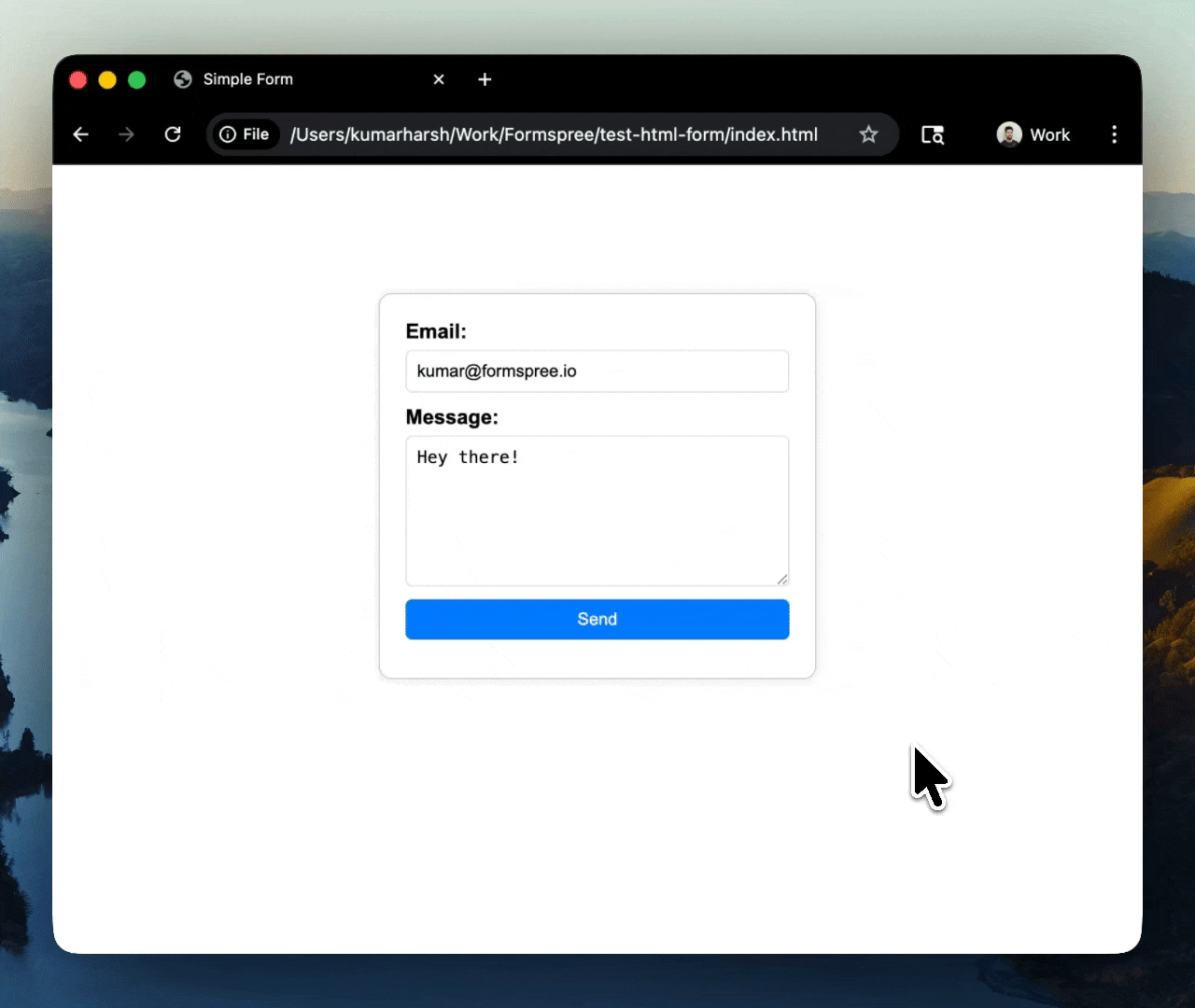Open the tab search icon
The width and height of the screenshot is (1195, 1008).
[933, 134]
